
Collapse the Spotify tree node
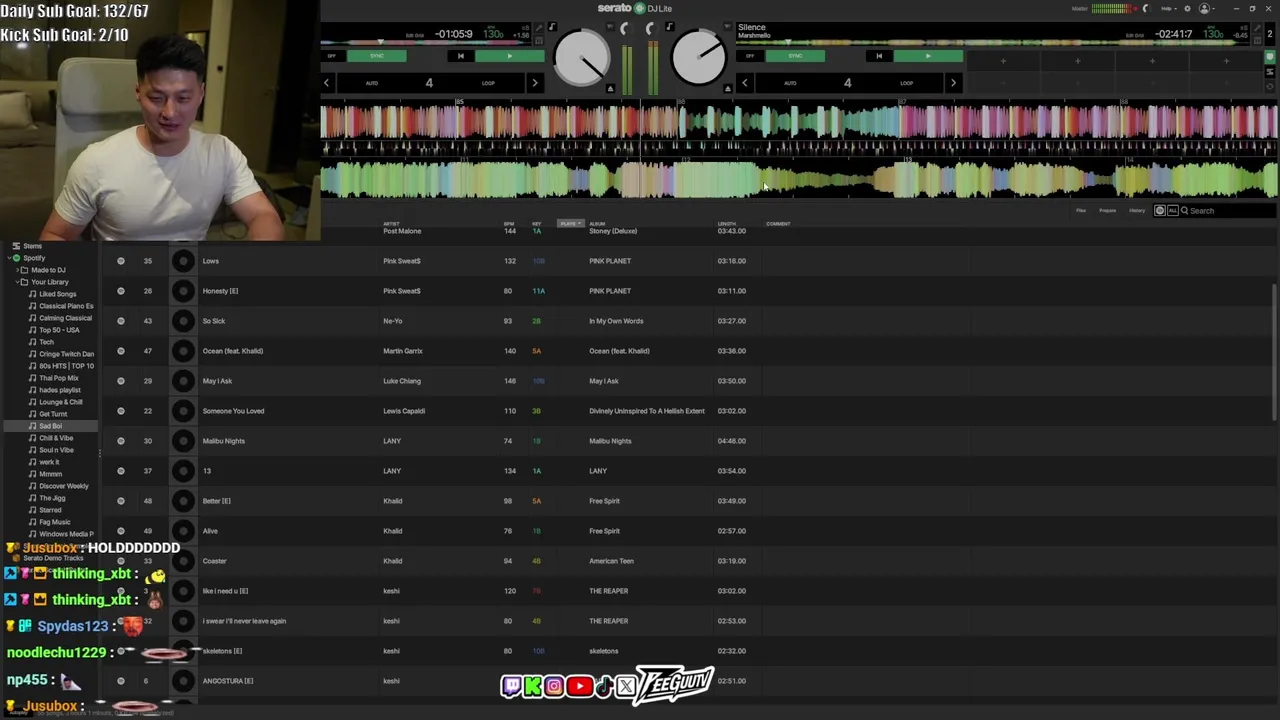(8, 258)
